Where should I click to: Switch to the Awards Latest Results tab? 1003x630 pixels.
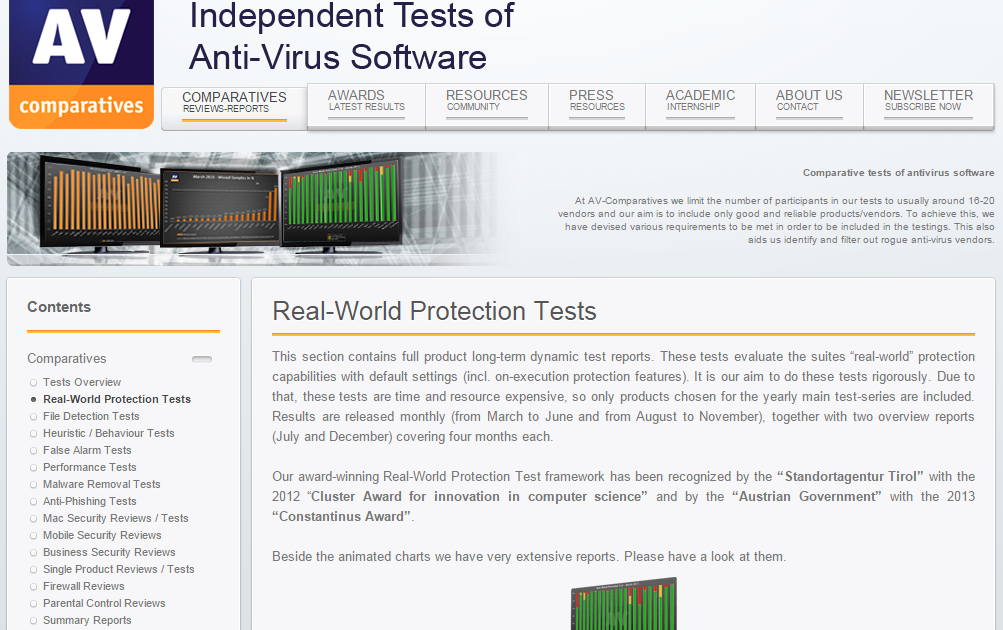click(365, 101)
